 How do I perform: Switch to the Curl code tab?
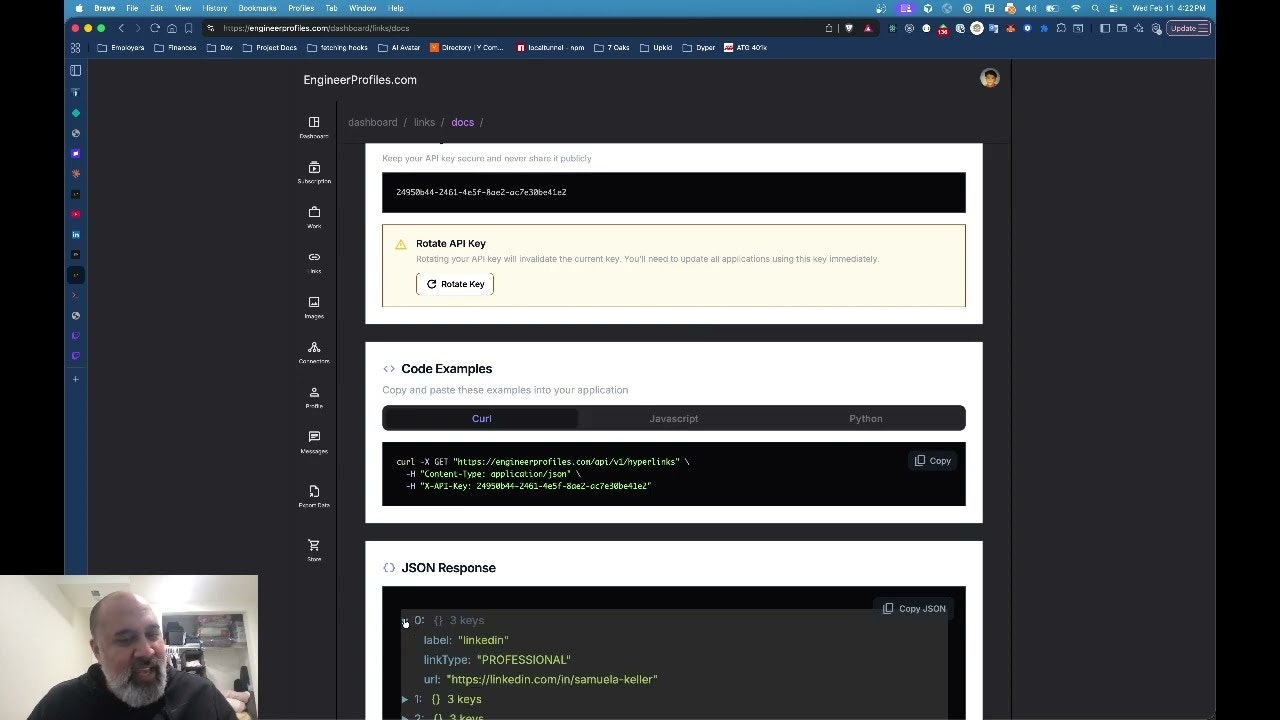pyautogui.click(x=481, y=418)
